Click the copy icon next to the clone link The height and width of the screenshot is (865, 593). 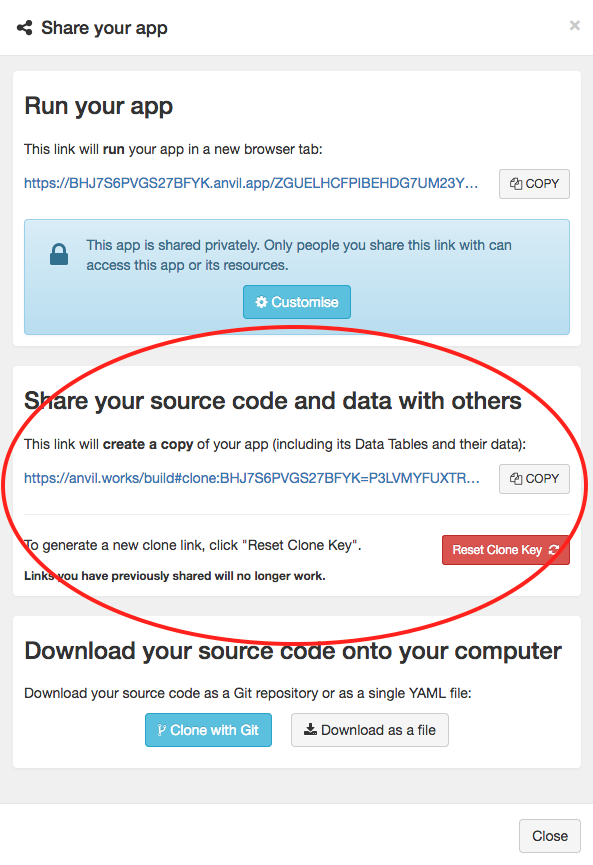tap(517, 478)
